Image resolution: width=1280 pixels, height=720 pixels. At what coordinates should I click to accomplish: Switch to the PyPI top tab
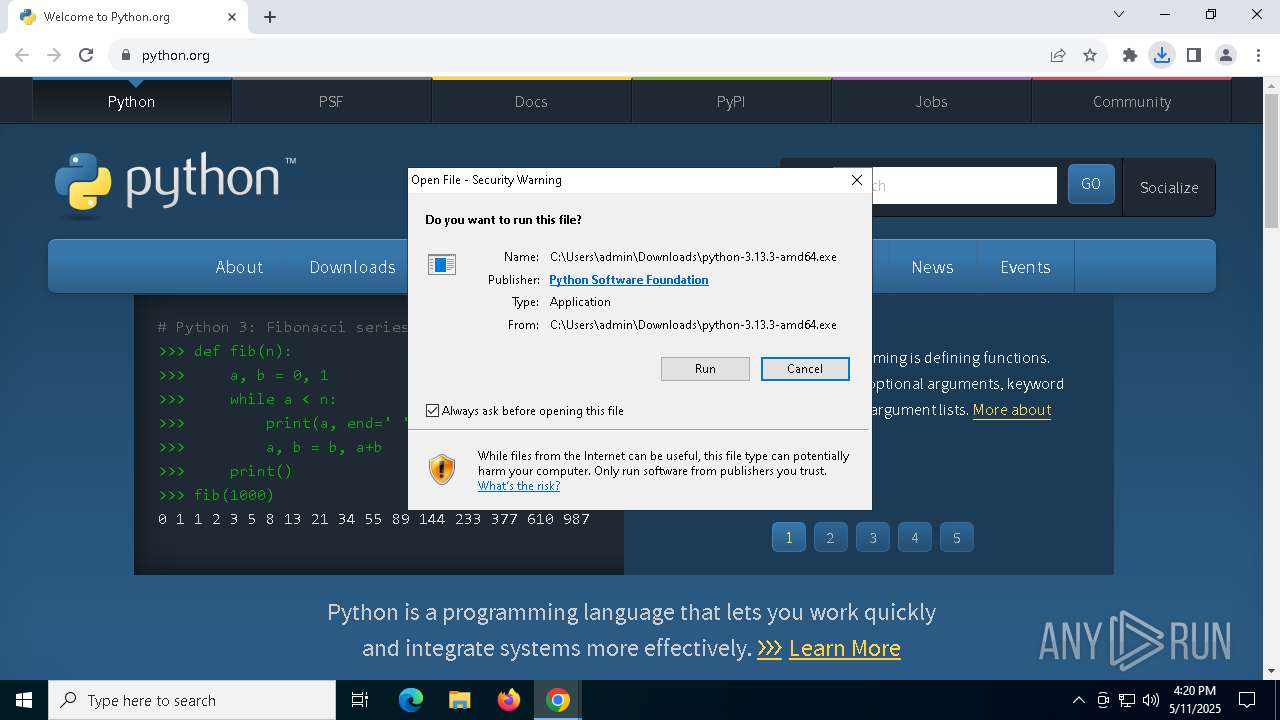point(731,101)
